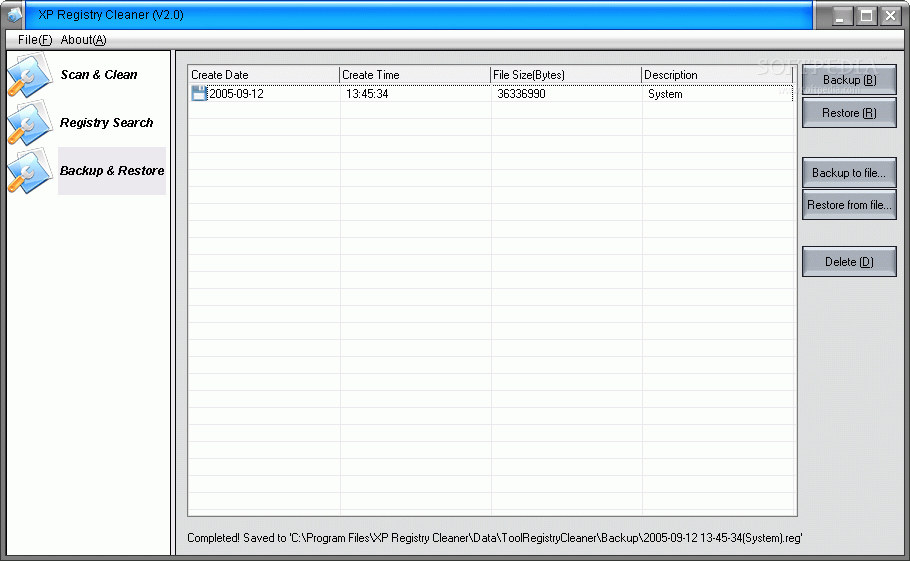Click the Restore (R) button
The height and width of the screenshot is (561, 910).
click(x=849, y=113)
